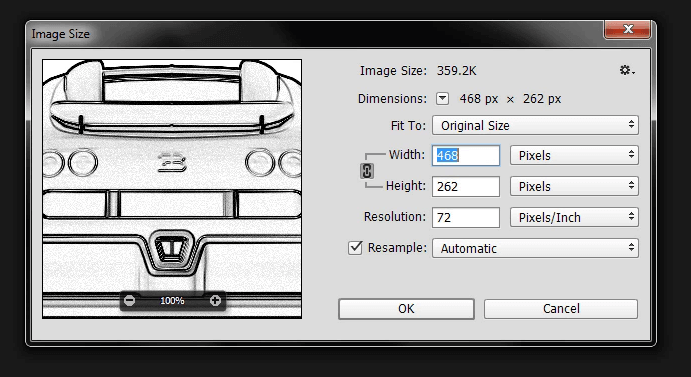Screen dimensions: 691x377
Task: Click the Resolution input field
Action: (466, 217)
